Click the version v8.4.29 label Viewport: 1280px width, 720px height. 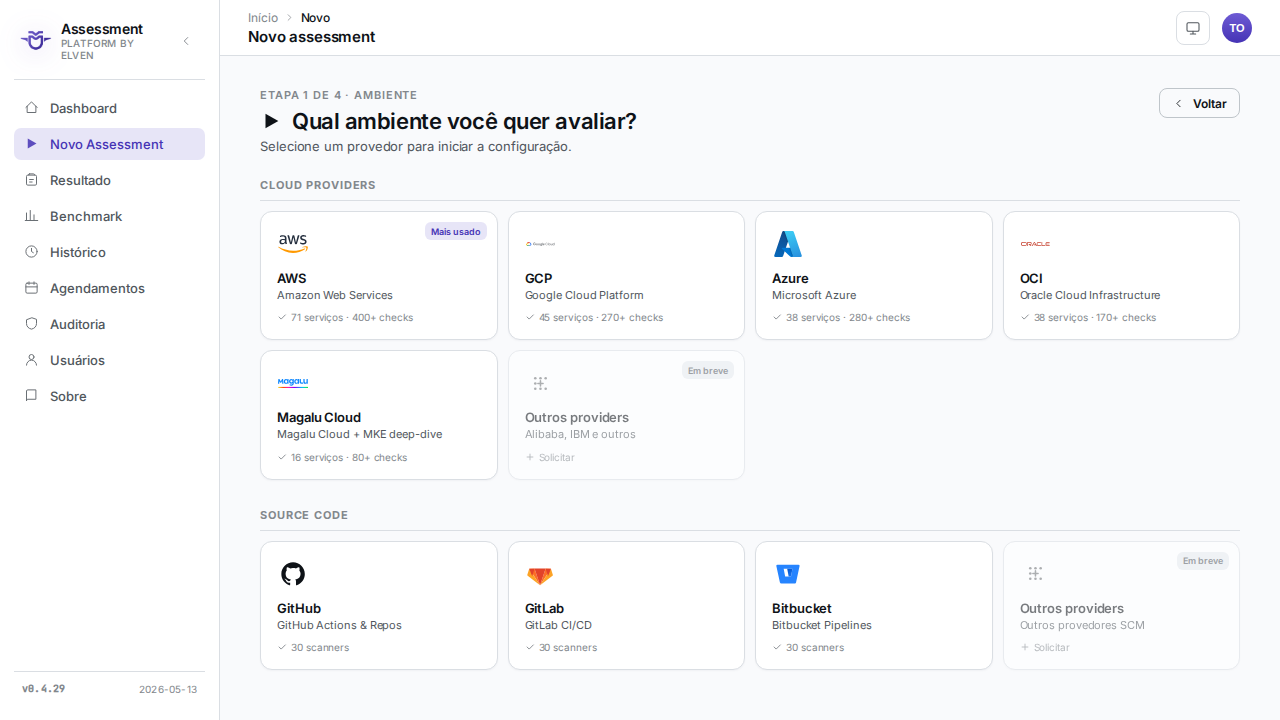(x=43, y=689)
